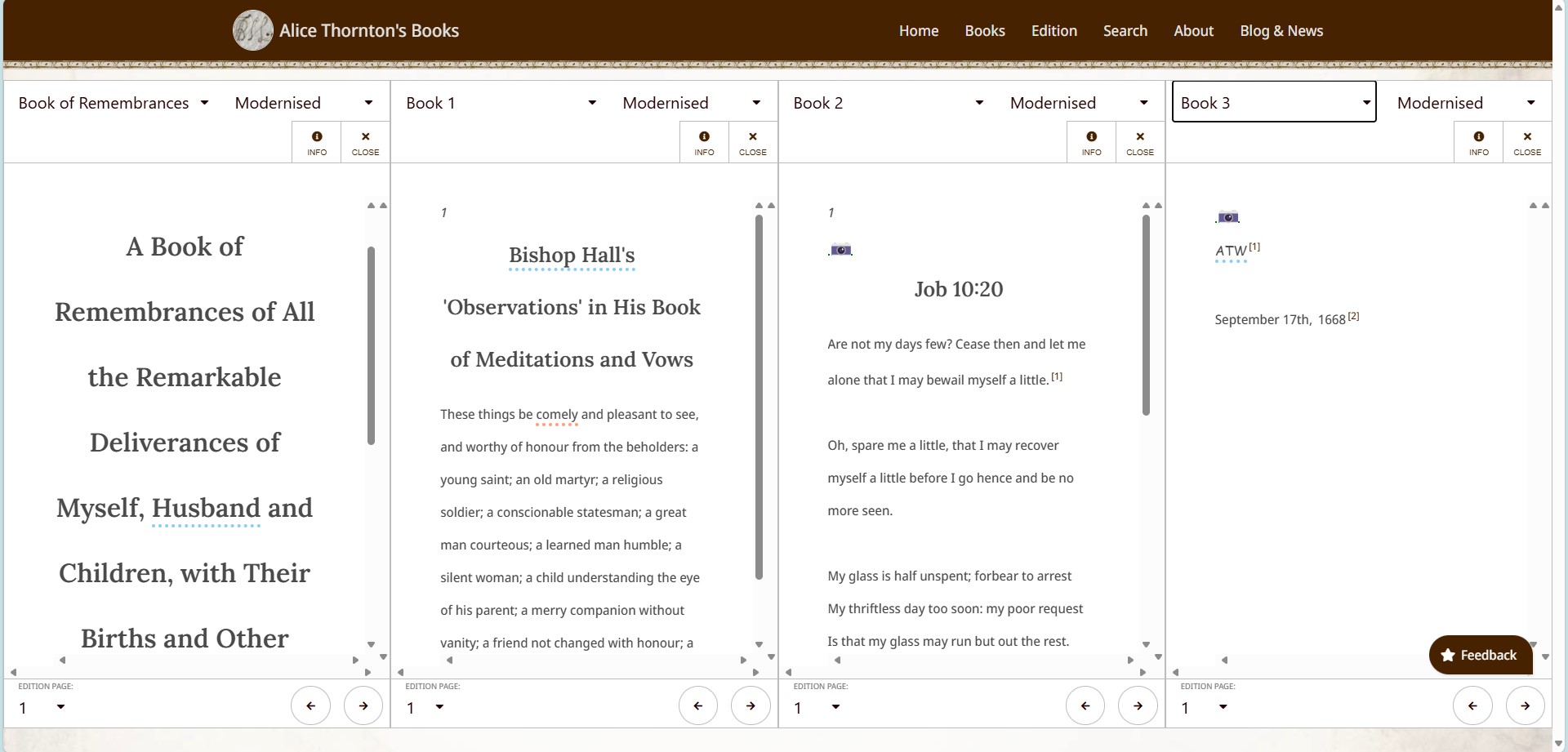Open Modernised dropdown in Book 2 panel
Image resolution: width=1568 pixels, height=752 pixels.
1079,103
